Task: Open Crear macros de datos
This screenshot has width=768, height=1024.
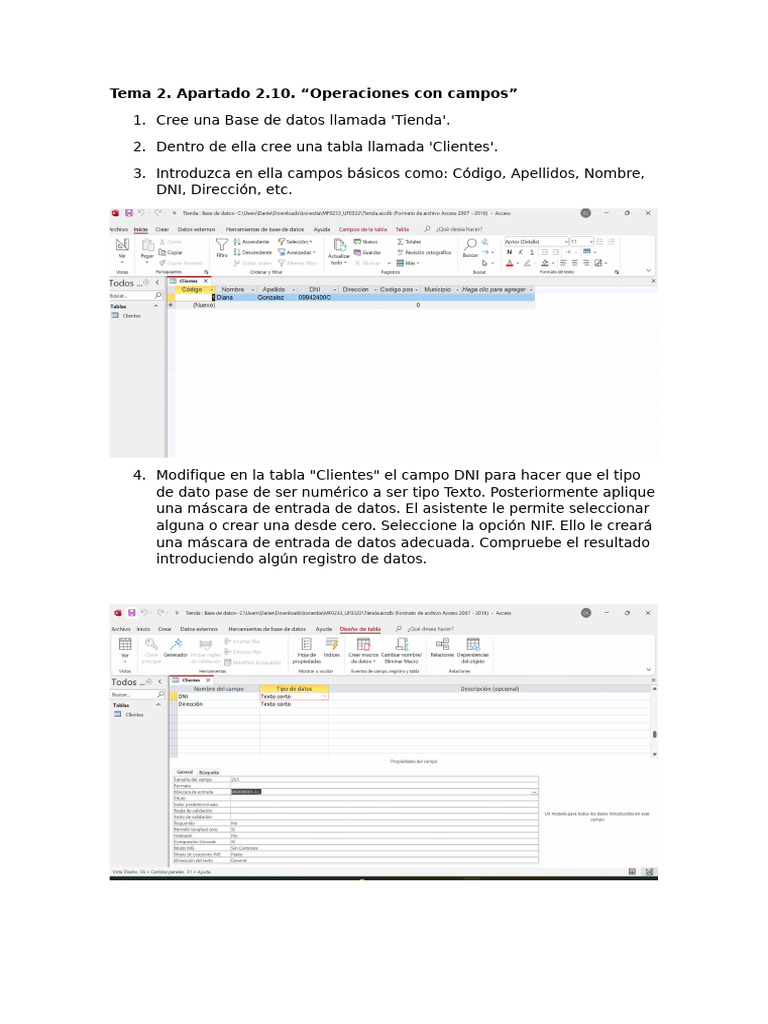Action: coord(363,650)
